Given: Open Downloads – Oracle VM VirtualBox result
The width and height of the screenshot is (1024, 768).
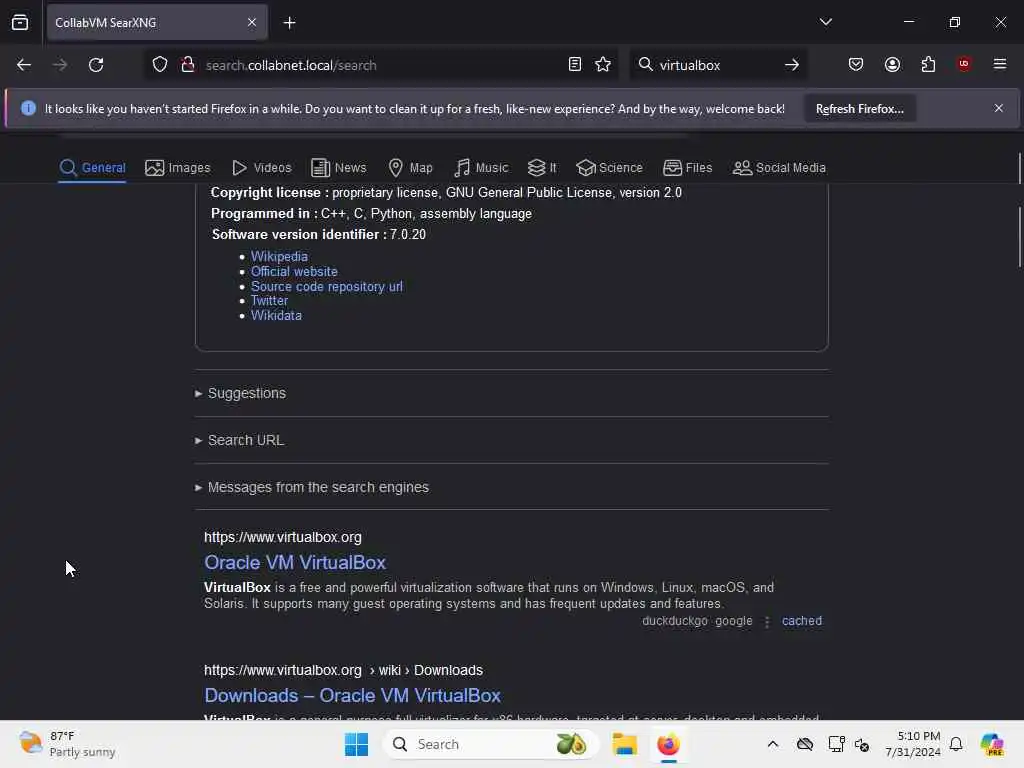Looking at the screenshot, I should [352, 696].
